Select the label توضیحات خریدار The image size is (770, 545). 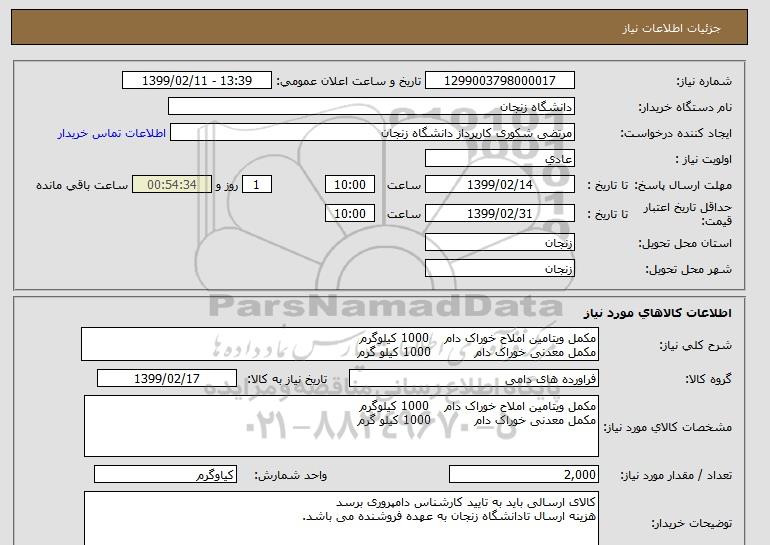click(691, 523)
